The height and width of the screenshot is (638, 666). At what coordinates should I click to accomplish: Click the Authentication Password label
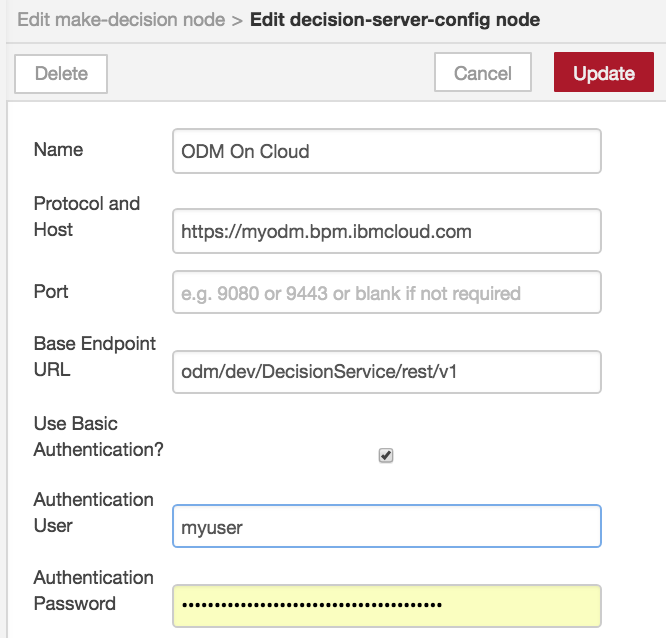click(x=93, y=590)
